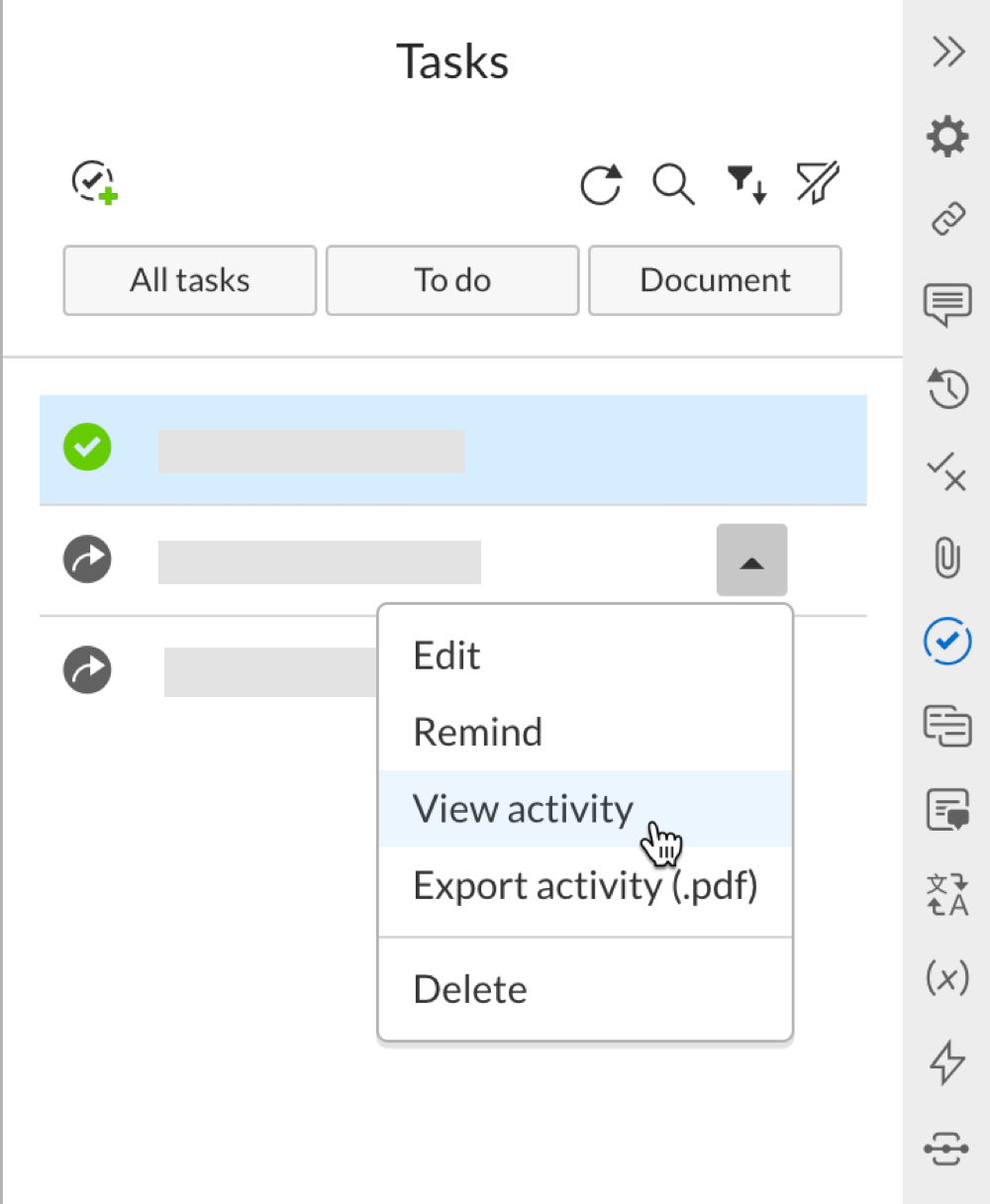The image size is (990, 1204).
Task: Open search within the Tasks panel
Action: pos(673,184)
